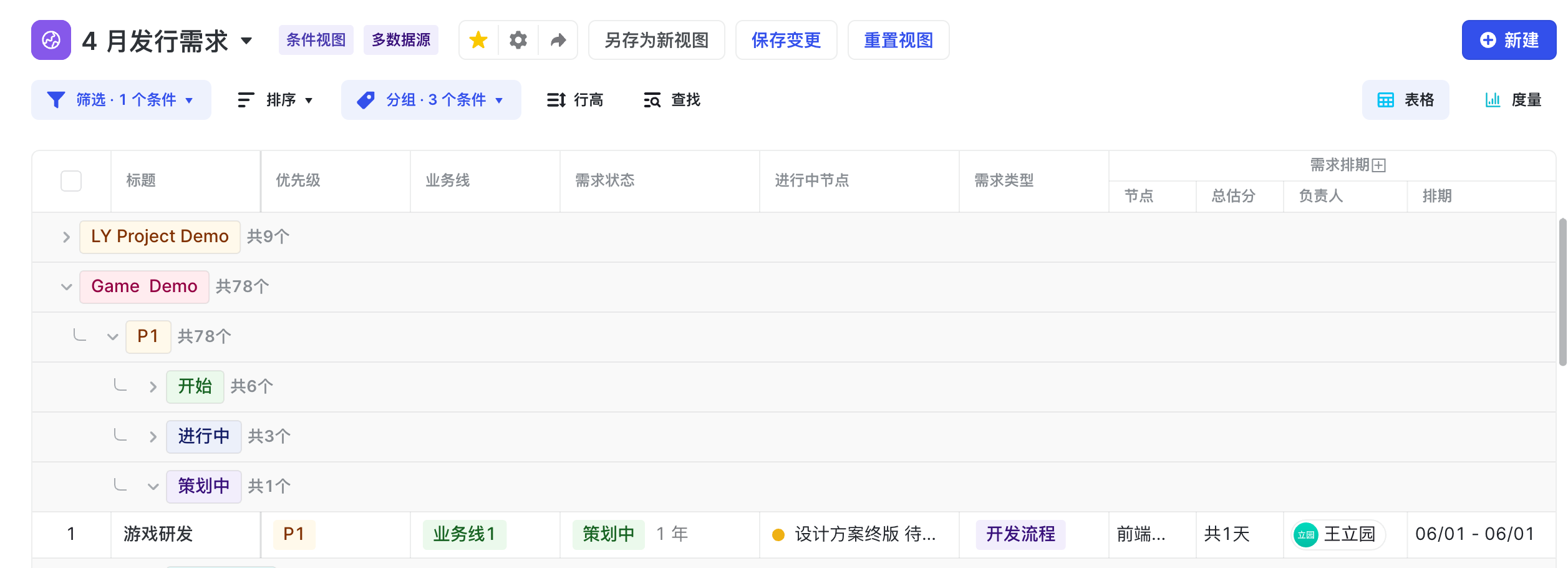
Task: Click 保存变更 save changes button
Action: point(786,40)
